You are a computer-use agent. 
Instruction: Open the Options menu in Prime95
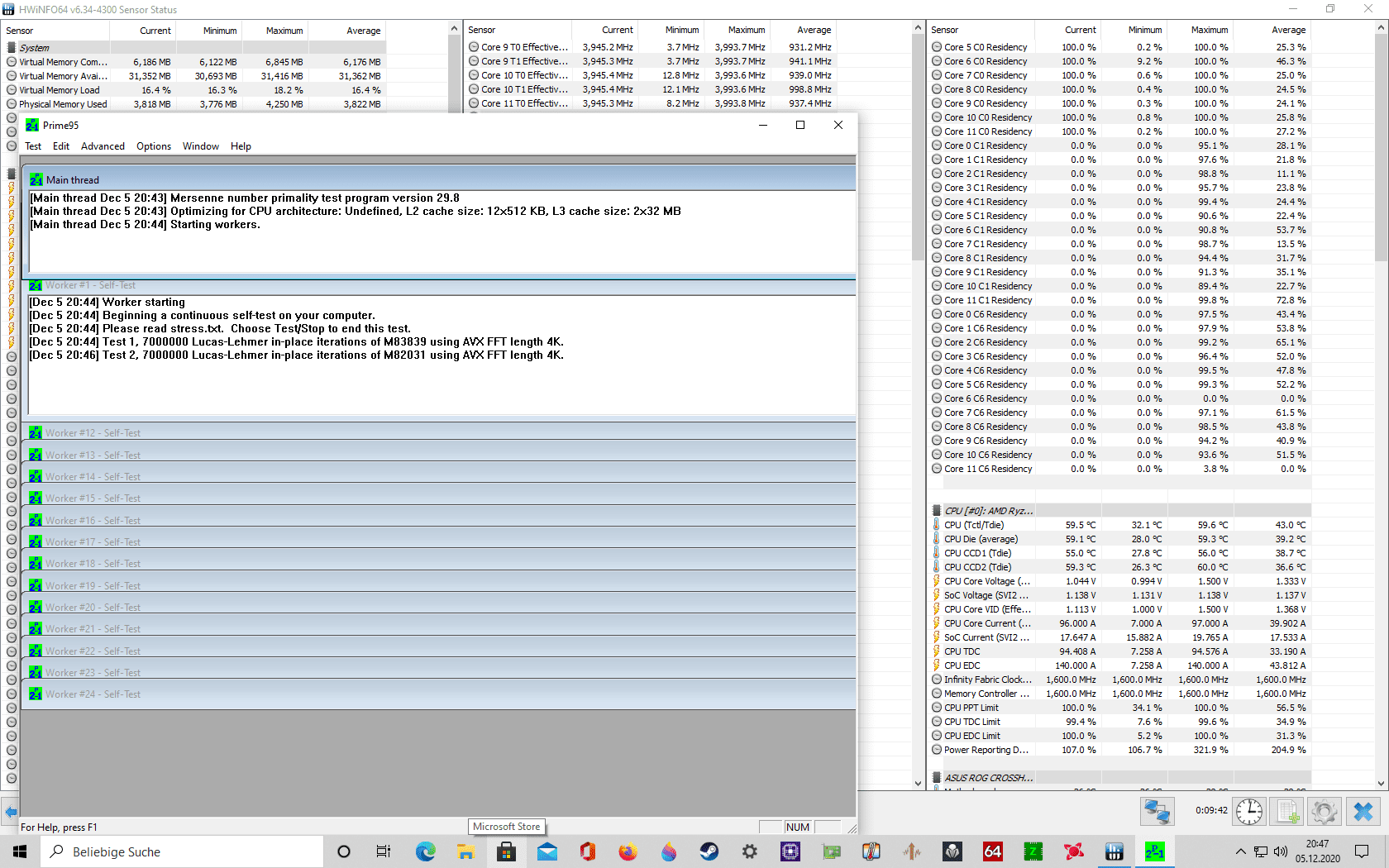pos(154,146)
